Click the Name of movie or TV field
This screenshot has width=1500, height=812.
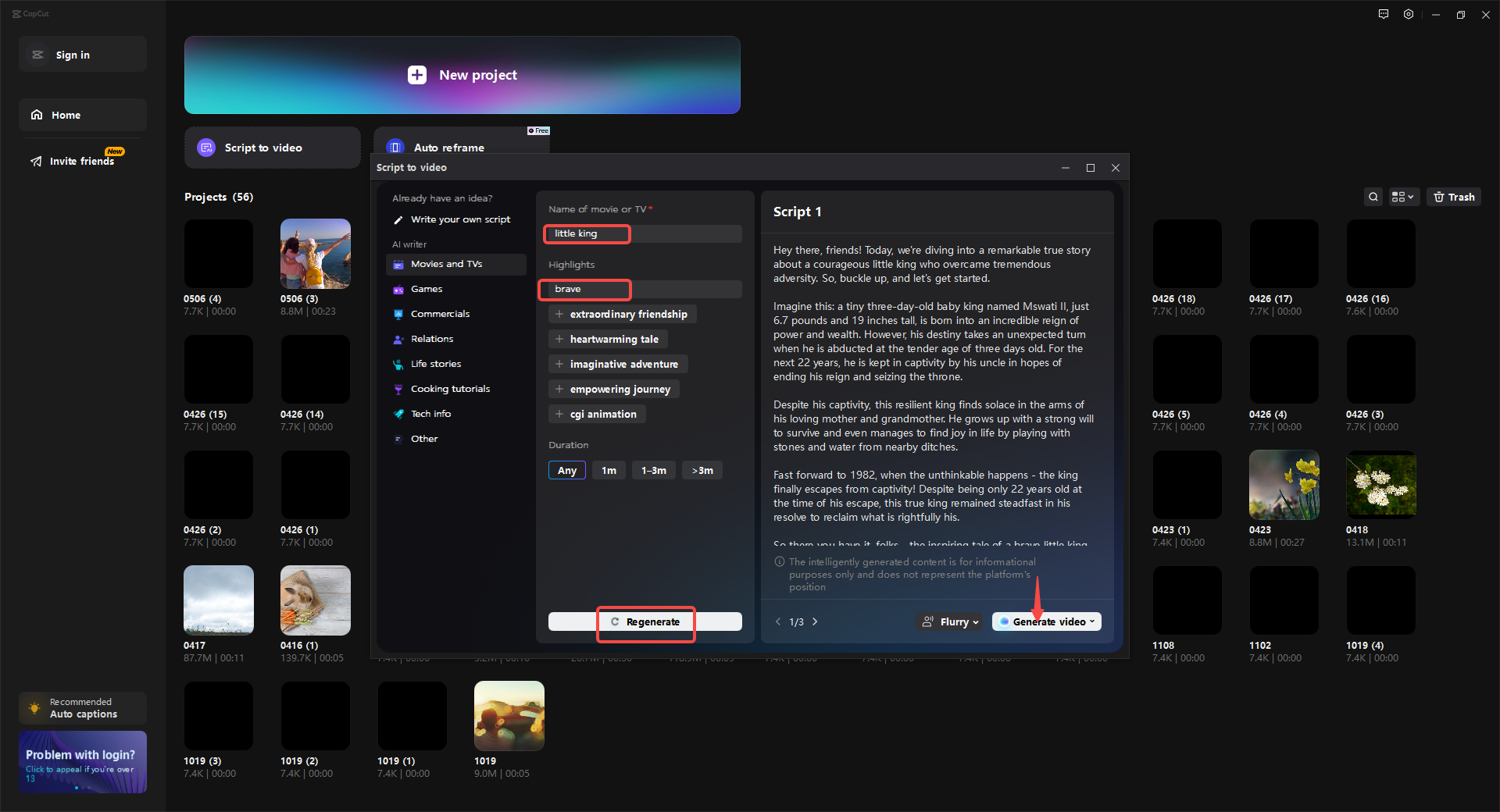tap(645, 233)
